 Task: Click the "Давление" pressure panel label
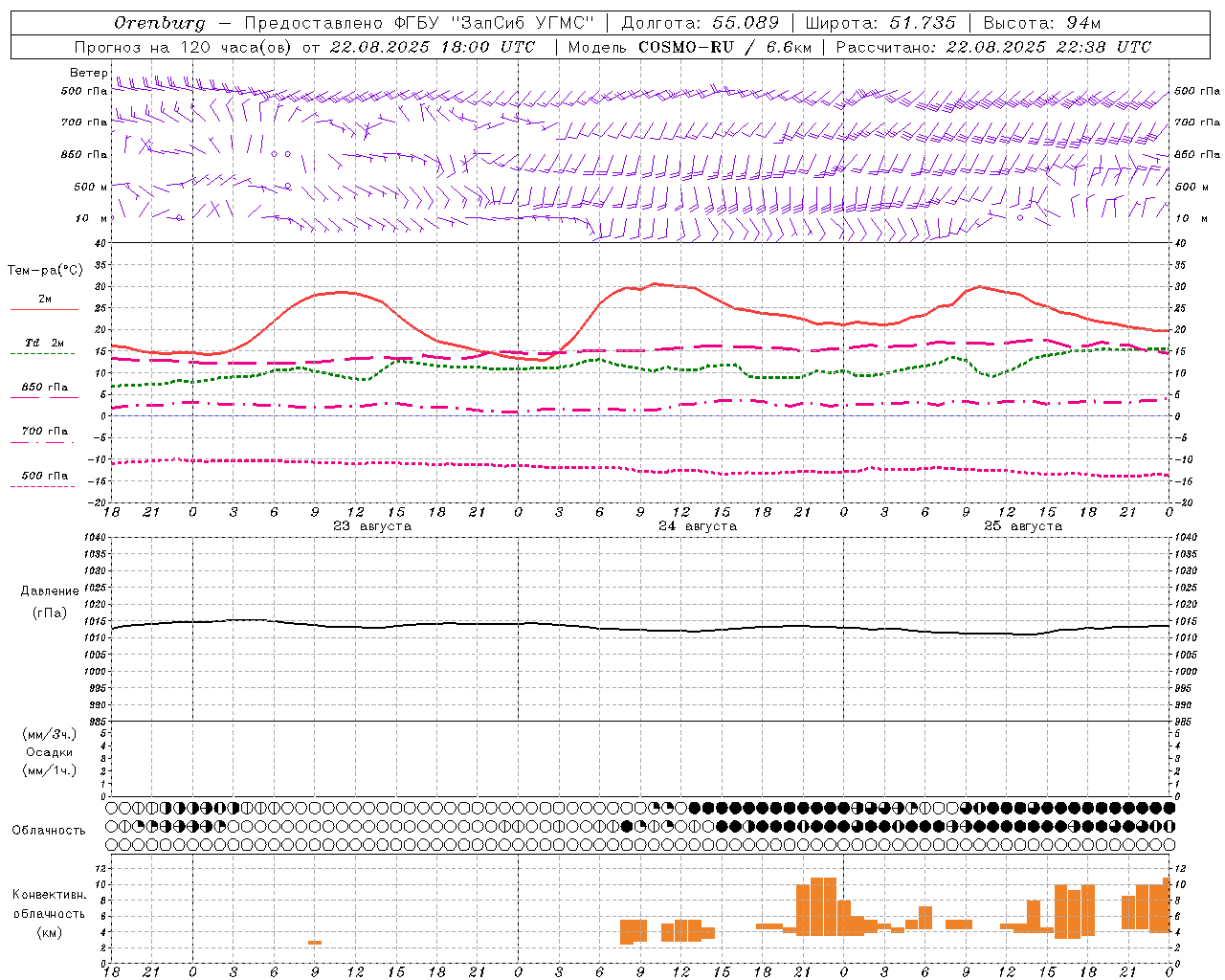50,591
